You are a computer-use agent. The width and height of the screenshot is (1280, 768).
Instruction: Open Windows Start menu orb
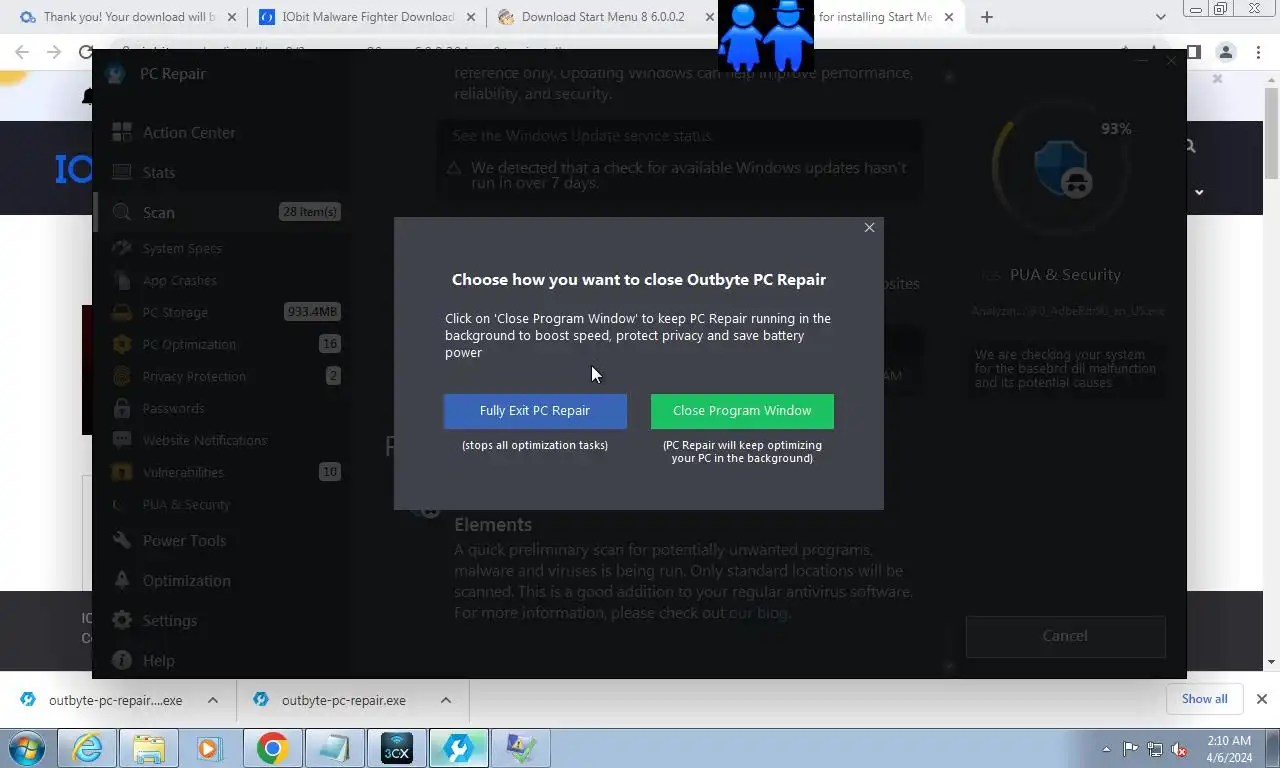[x=27, y=748]
